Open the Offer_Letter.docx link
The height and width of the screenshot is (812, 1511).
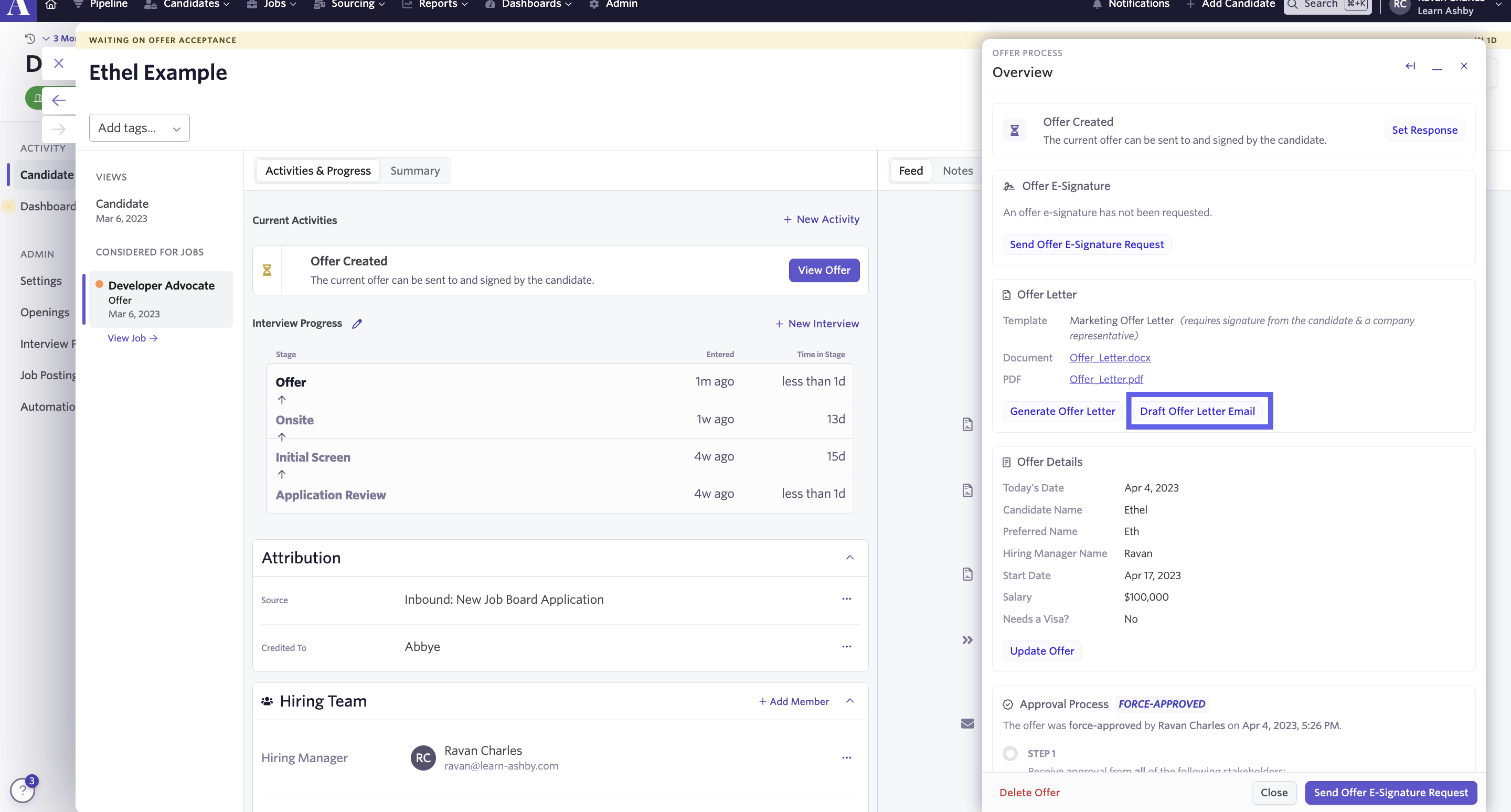coord(1109,358)
